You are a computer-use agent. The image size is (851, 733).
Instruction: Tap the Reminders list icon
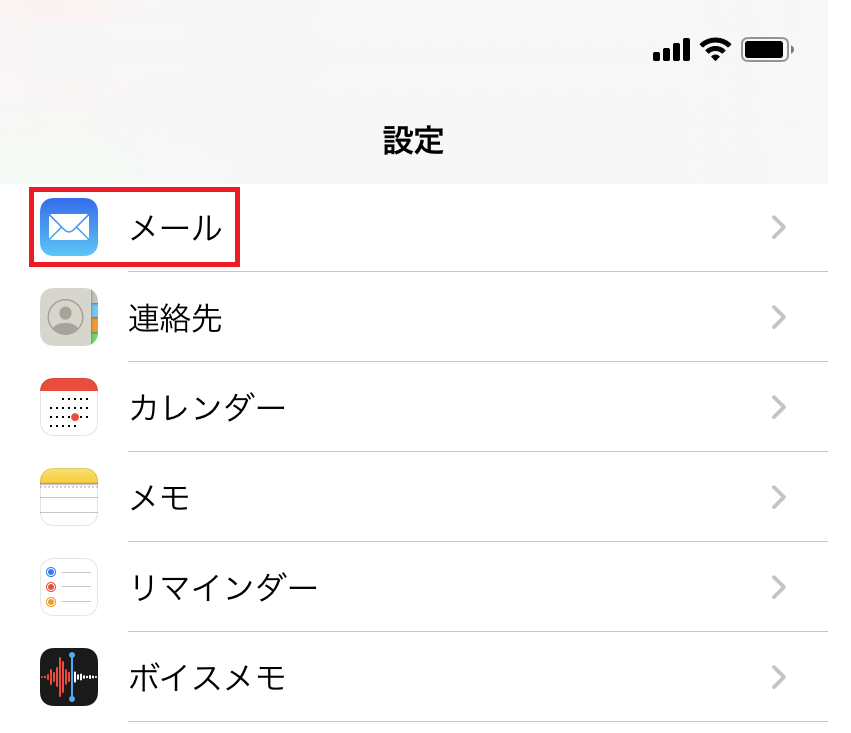tap(69, 587)
